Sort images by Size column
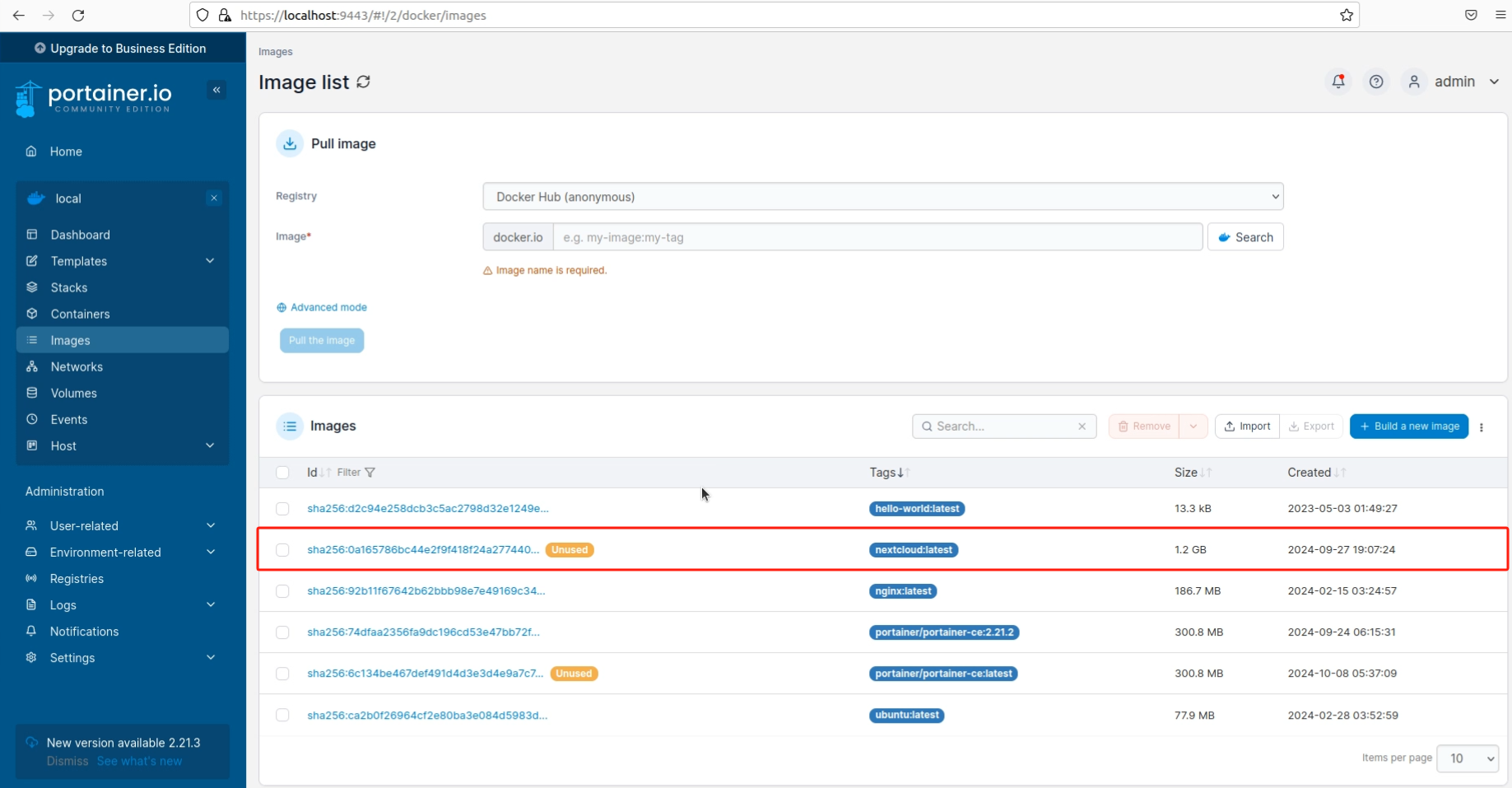 click(1193, 473)
